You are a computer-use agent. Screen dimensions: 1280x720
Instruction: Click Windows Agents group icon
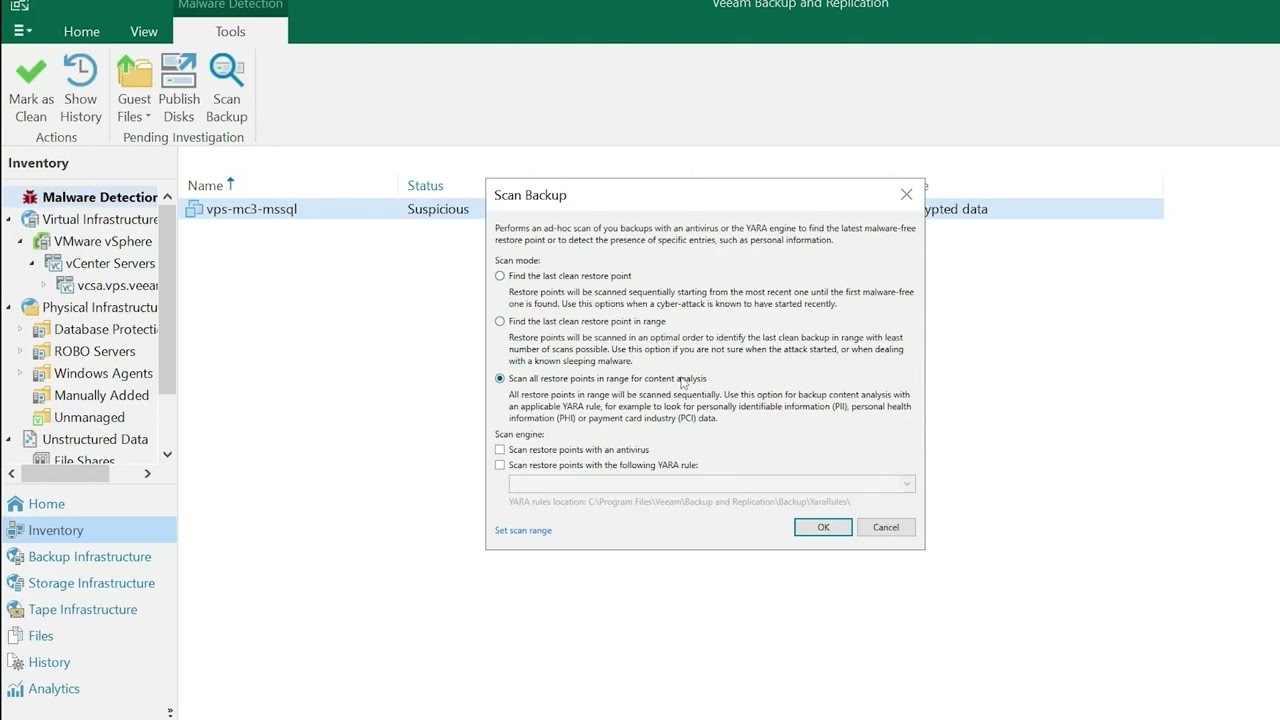click(x=41, y=373)
